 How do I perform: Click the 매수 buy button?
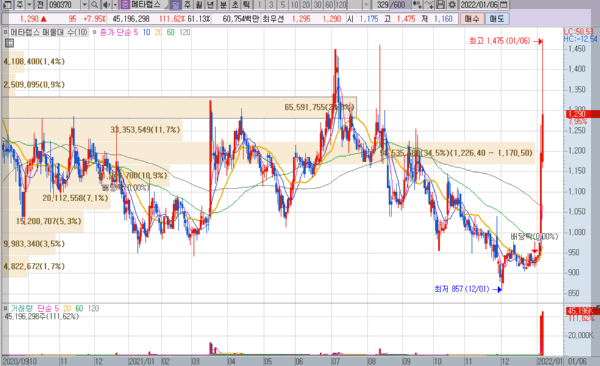[x=472, y=18]
